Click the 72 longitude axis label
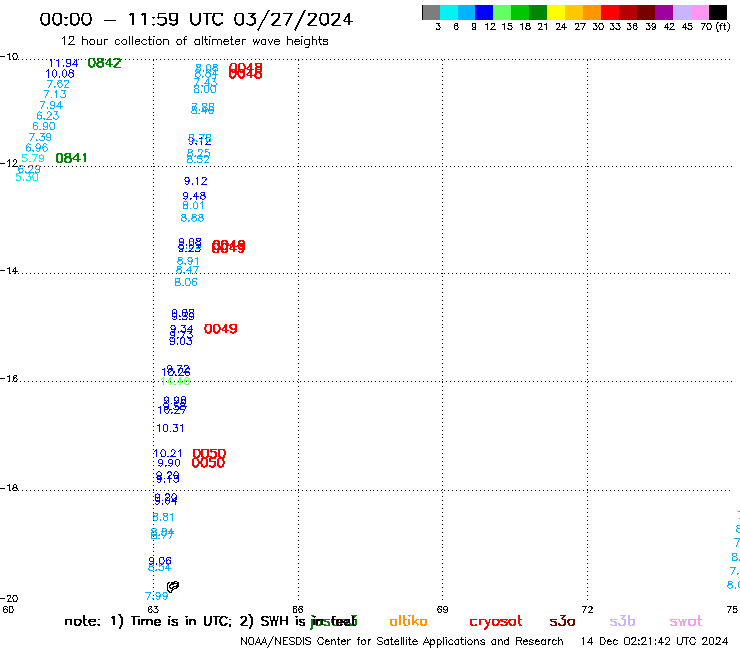740x650 pixels. point(587,609)
